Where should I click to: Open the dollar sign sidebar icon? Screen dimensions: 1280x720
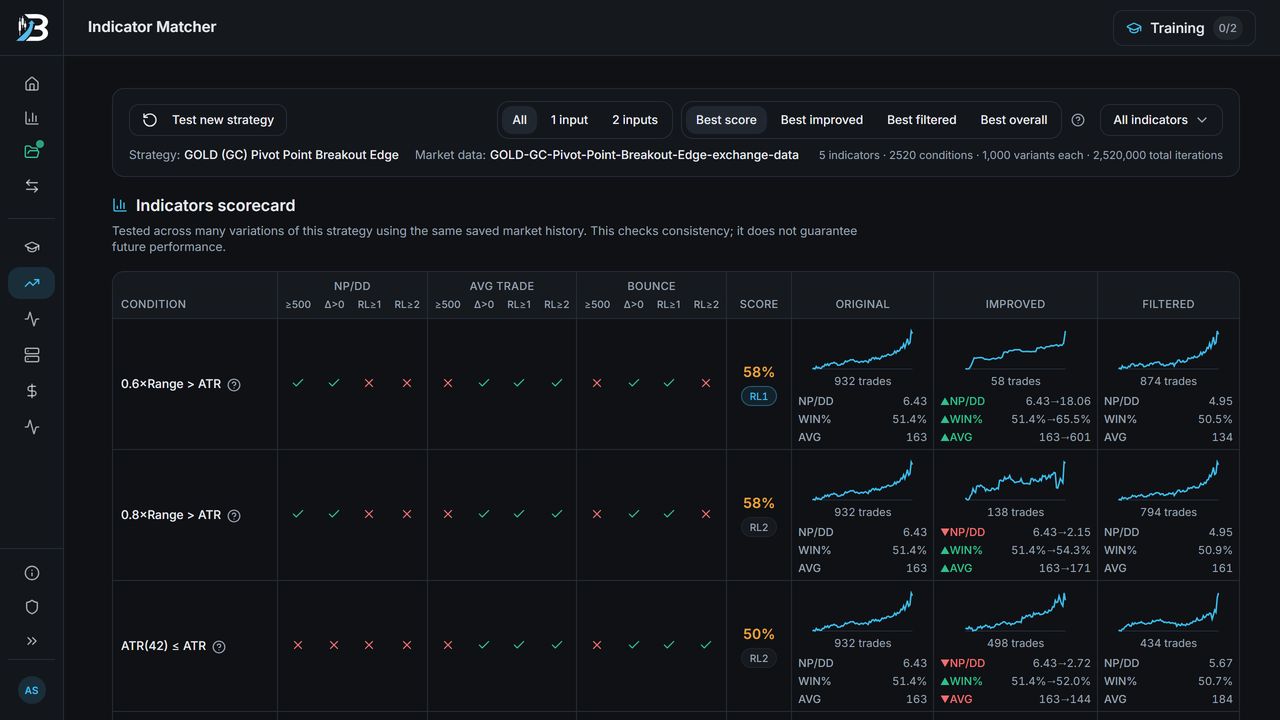(x=32, y=391)
